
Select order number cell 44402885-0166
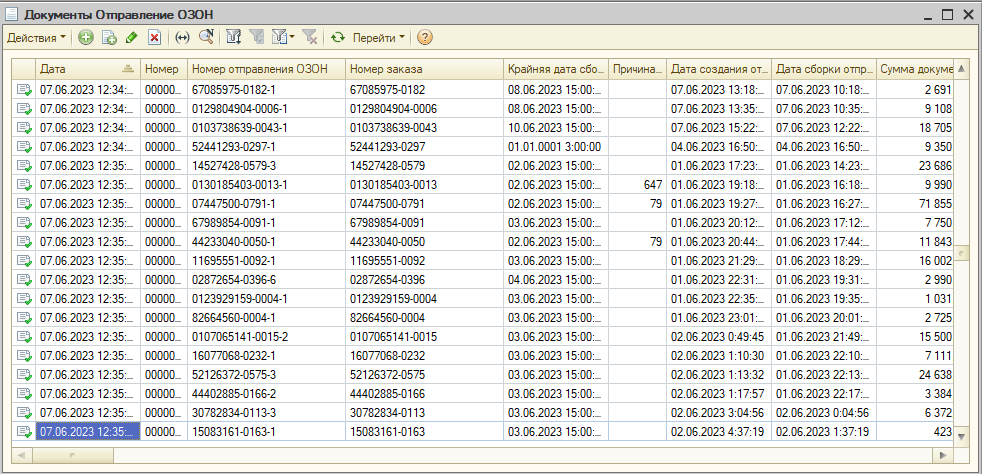pos(425,393)
